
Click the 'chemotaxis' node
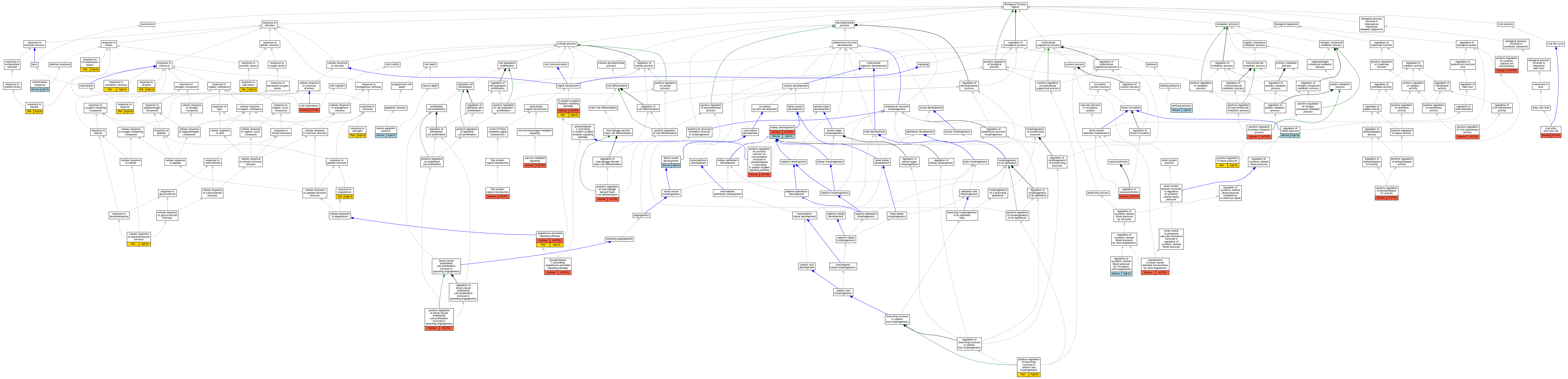[x=86, y=86]
